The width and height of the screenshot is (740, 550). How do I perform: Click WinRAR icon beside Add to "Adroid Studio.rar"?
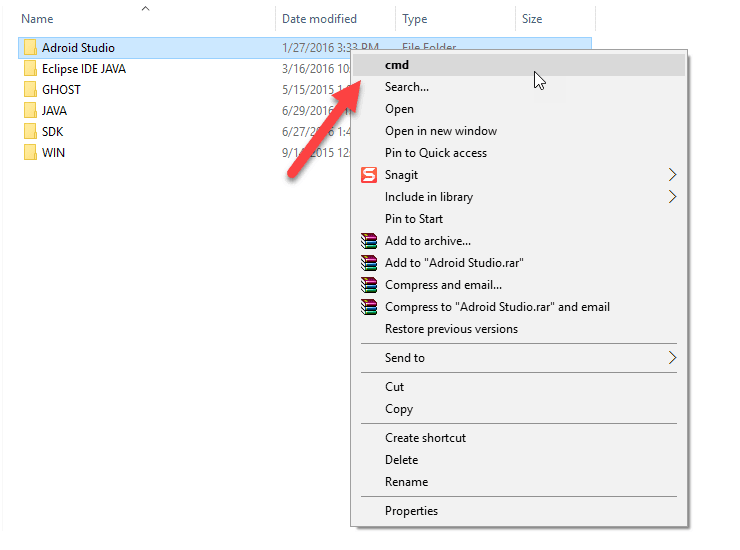pos(369,263)
